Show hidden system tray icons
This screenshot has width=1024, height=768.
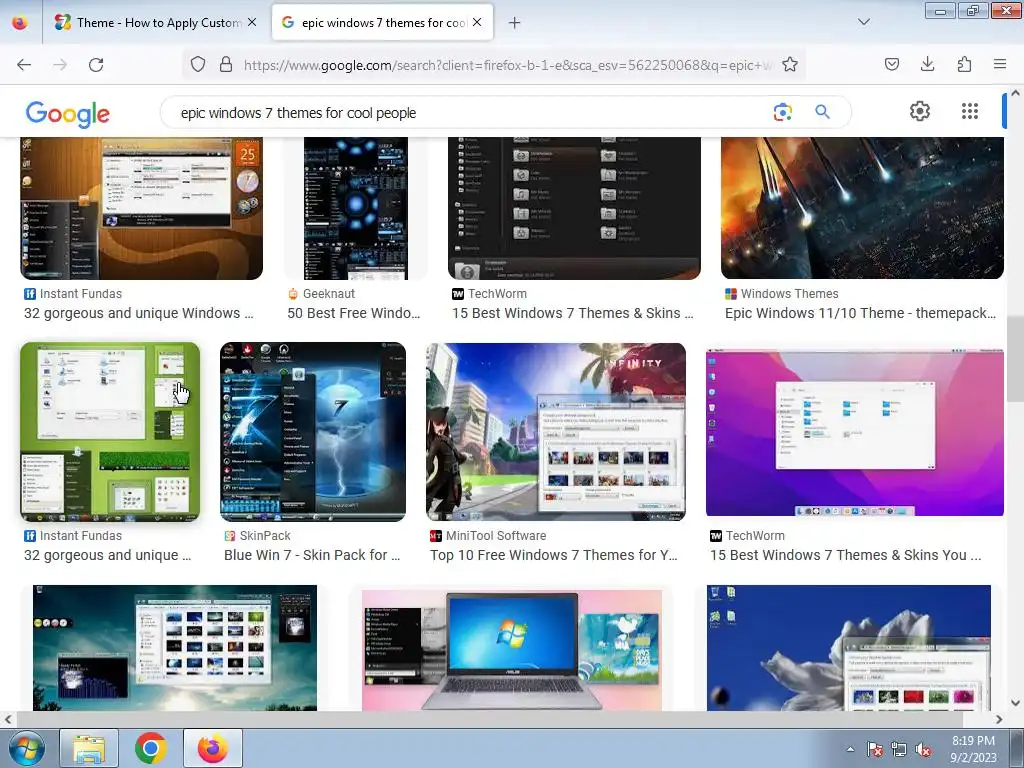click(850, 749)
